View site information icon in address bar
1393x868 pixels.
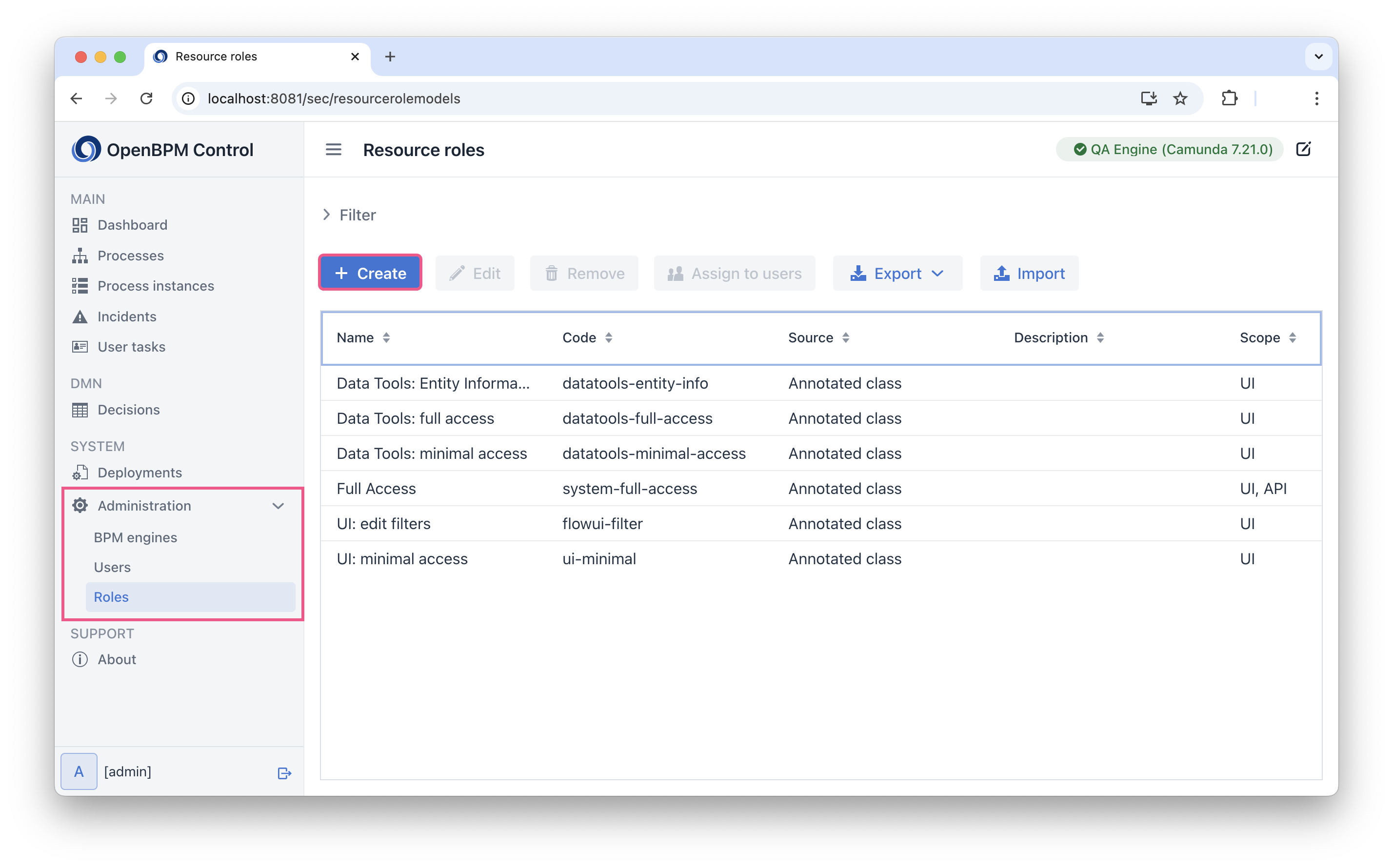[x=188, y=99]
